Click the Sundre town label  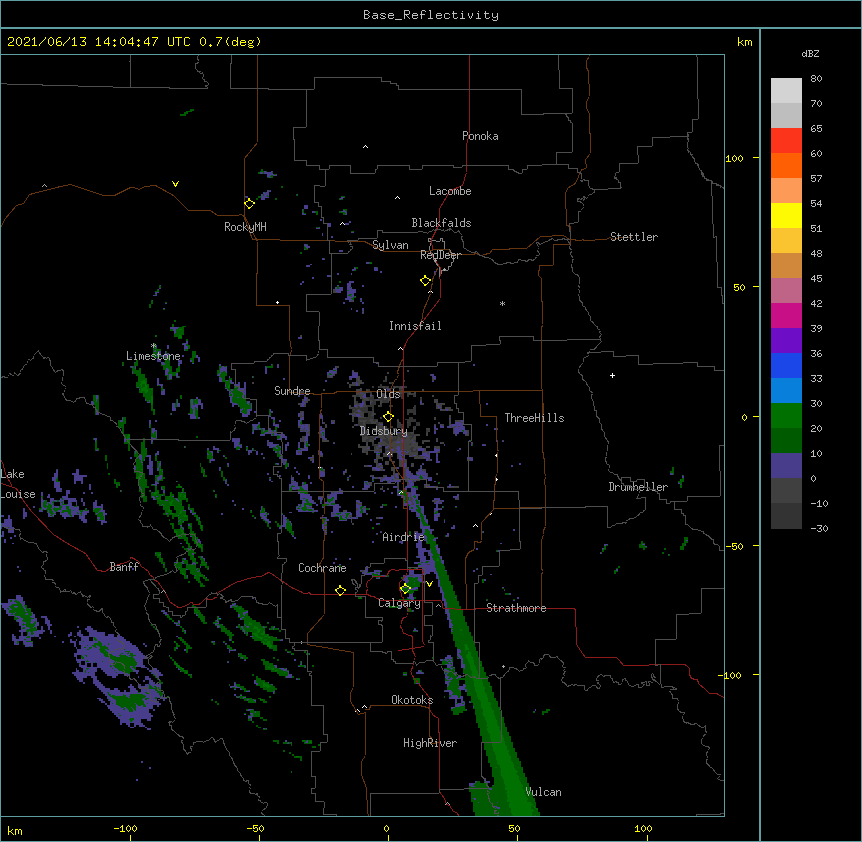pos(292,391)
